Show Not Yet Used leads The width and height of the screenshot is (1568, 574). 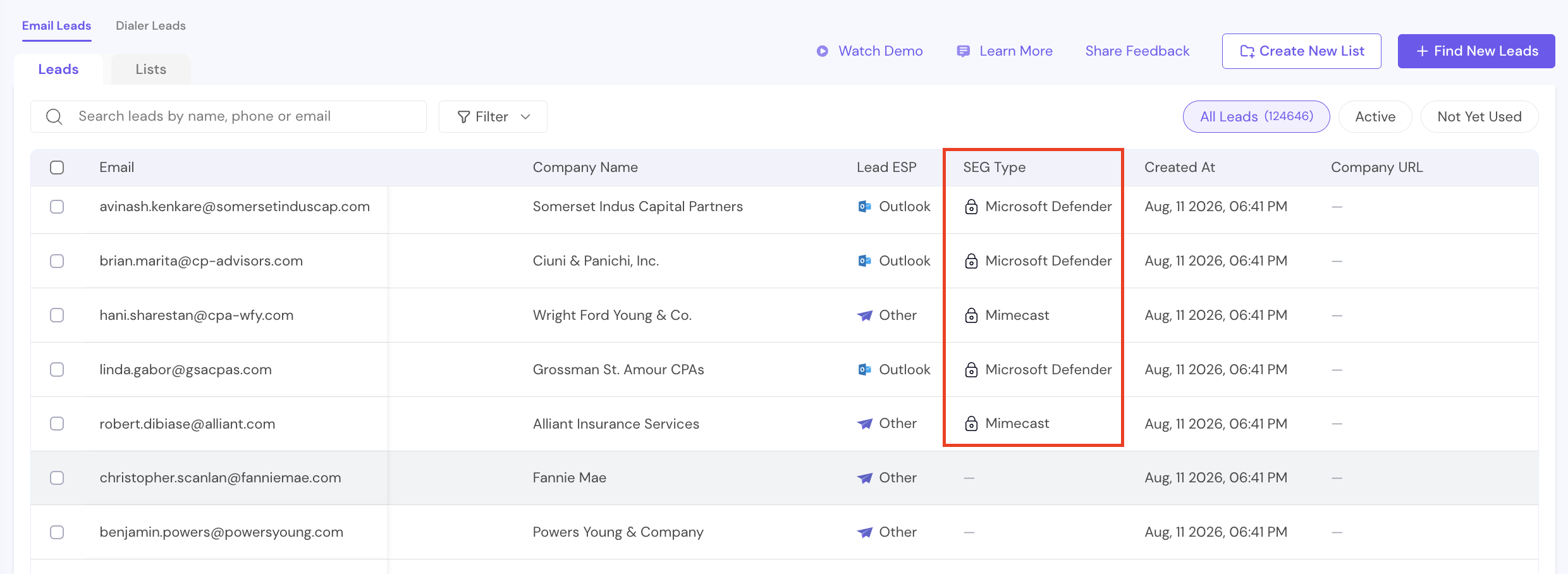coord(1479,117)
